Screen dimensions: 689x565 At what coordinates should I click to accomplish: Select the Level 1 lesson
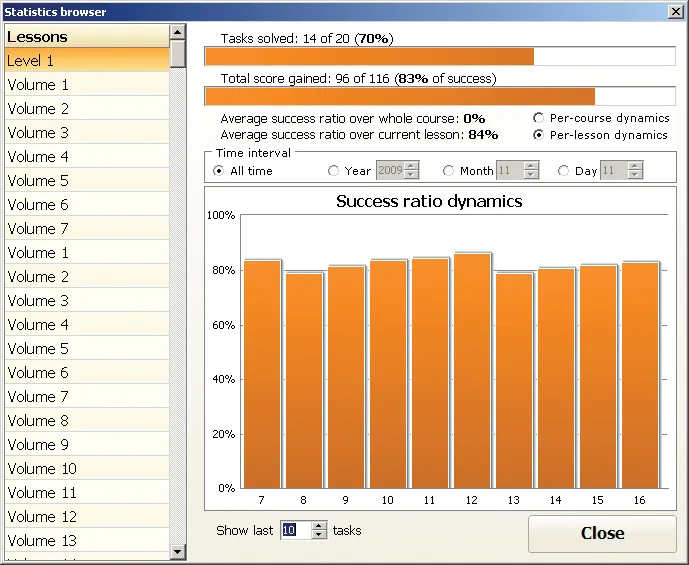tap(87, 60)
